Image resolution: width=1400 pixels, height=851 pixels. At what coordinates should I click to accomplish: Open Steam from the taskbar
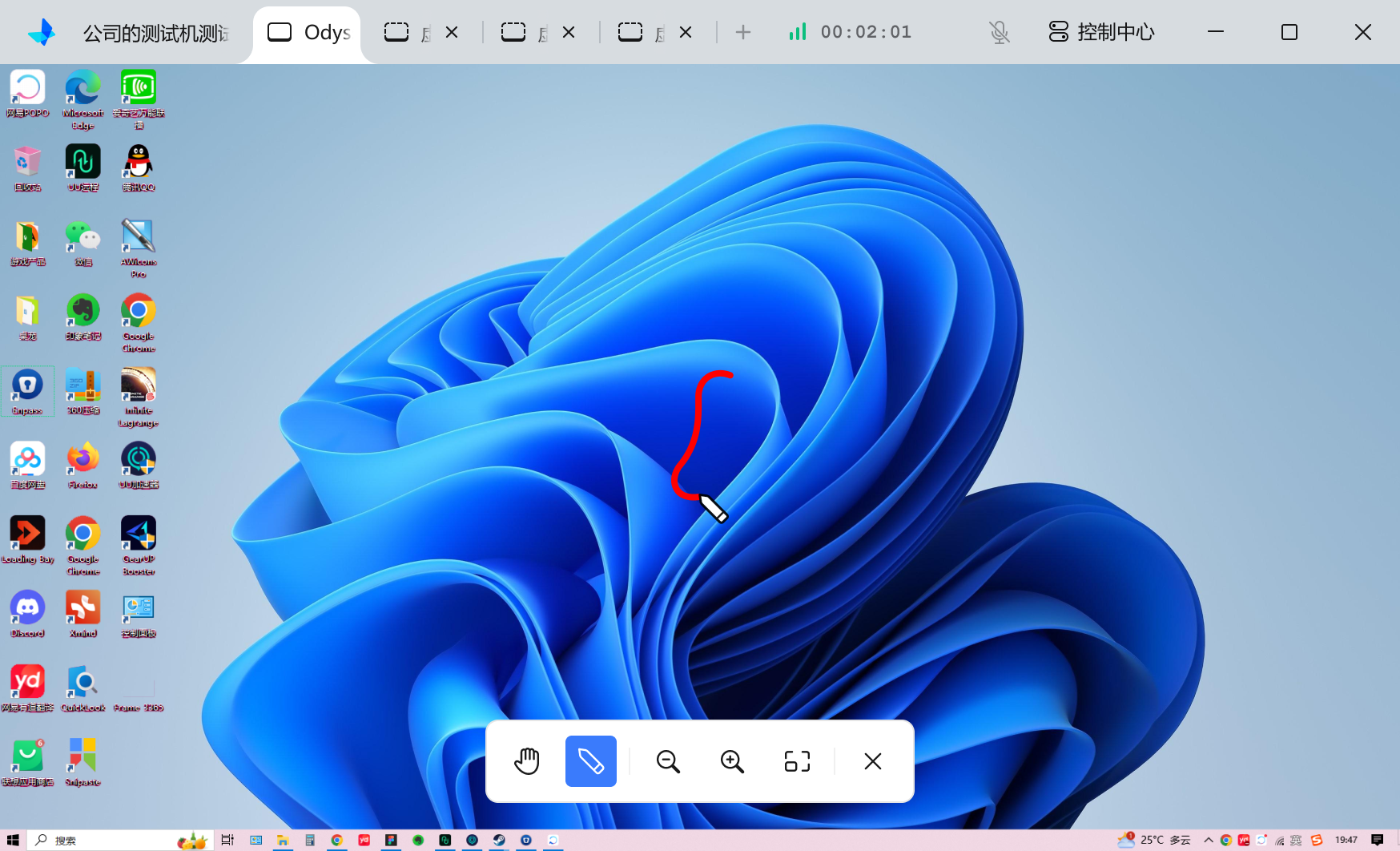click(x=499, y=840)
